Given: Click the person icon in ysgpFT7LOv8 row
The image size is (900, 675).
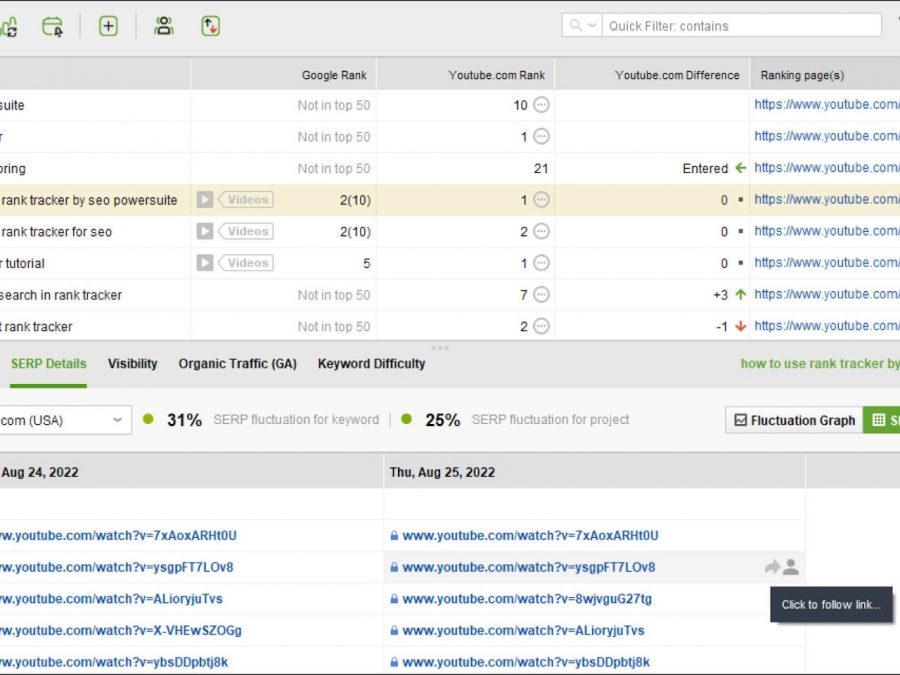Looking at the screenshot, I should pos(791,567).
